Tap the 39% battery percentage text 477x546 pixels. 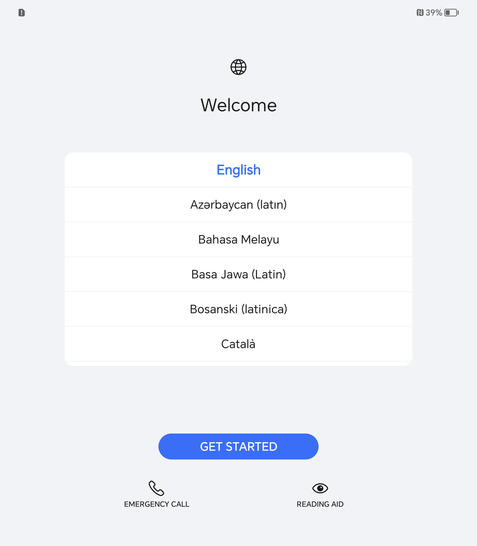point(434,13)
